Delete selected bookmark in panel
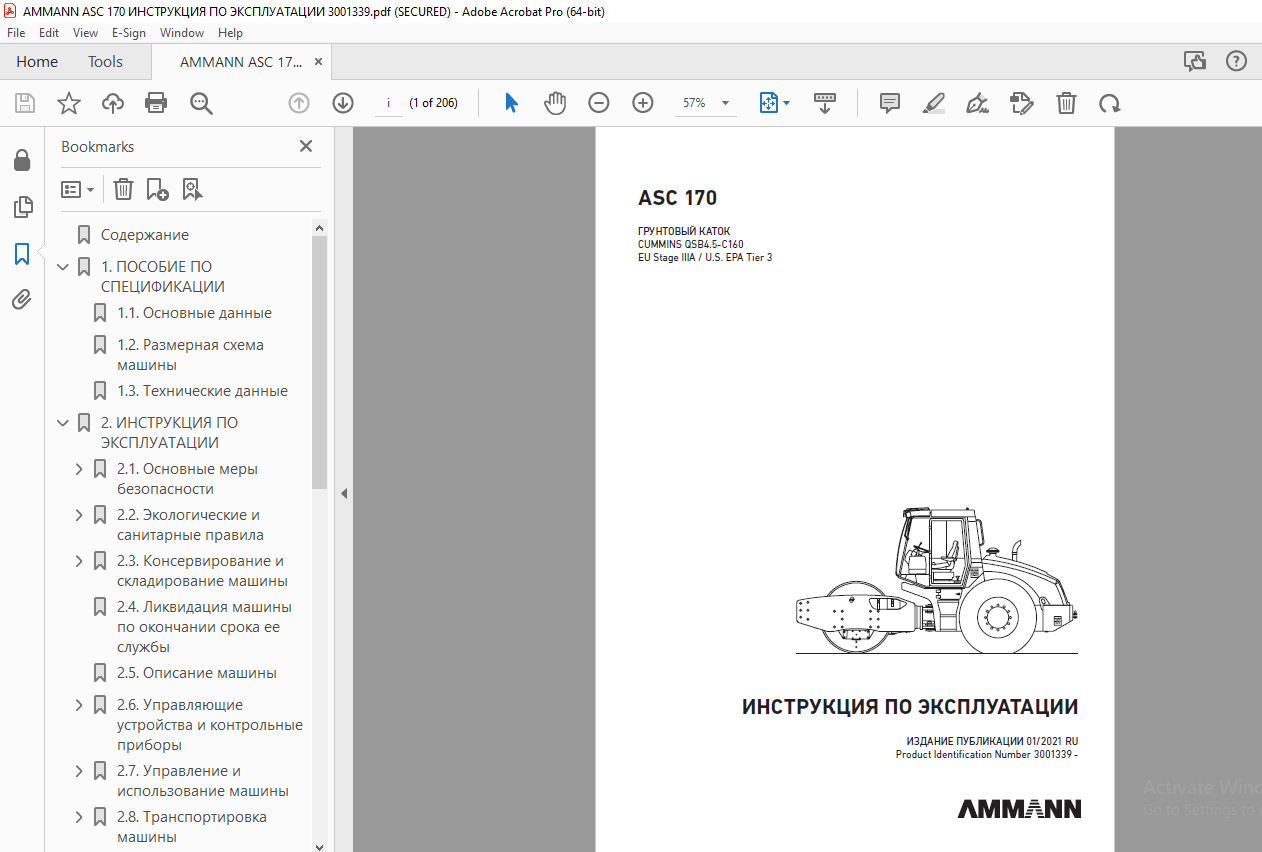The image size is (1262, 852). (x=123, y=189)
